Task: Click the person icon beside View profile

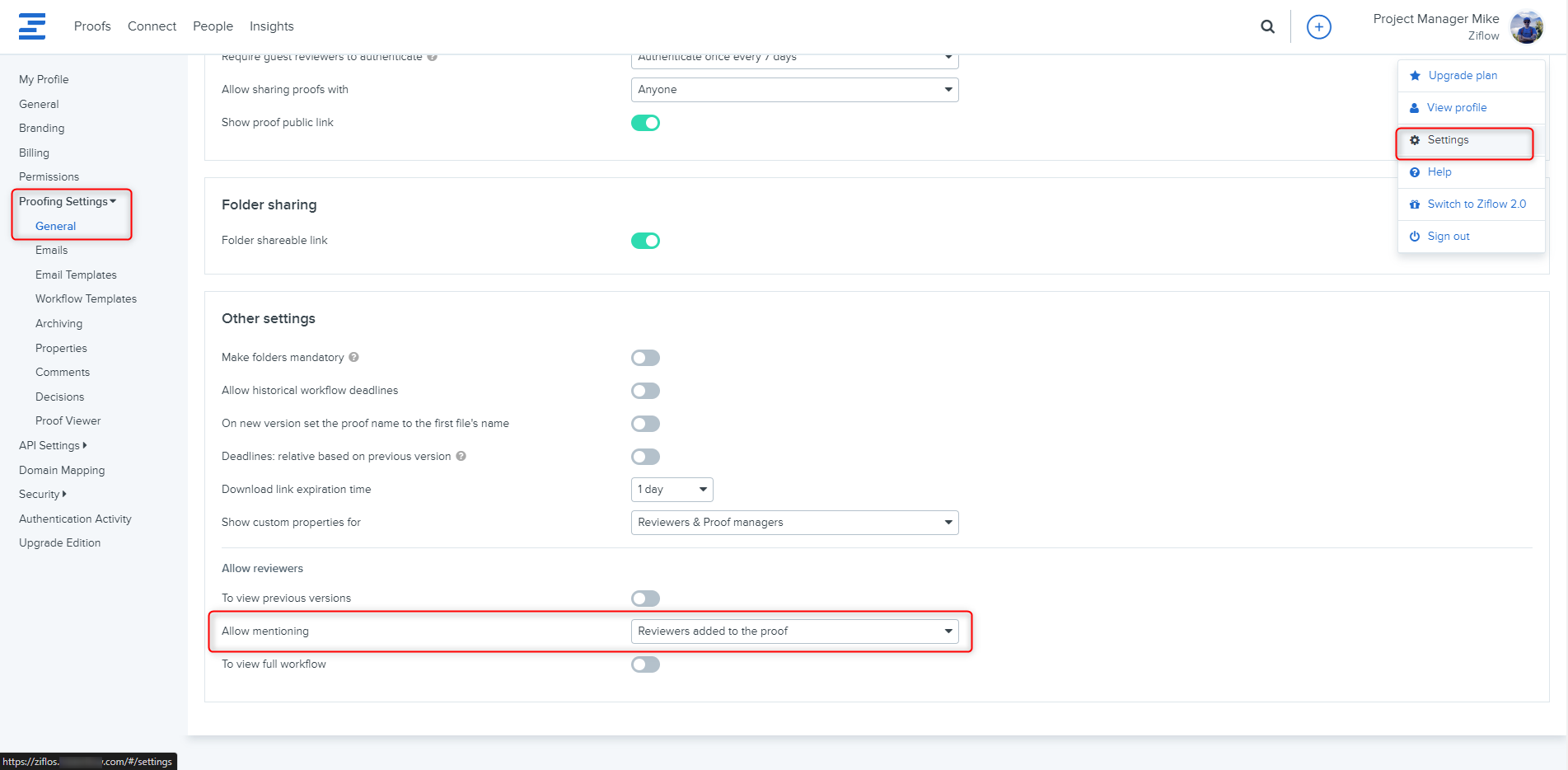Action: (1414, 108)
